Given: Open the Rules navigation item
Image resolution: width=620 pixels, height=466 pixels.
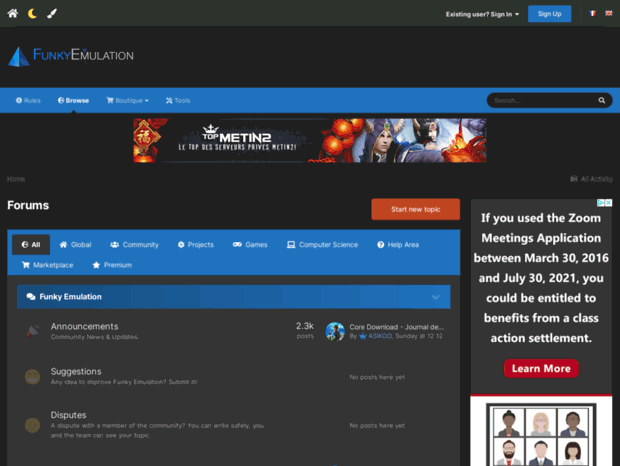Looking at the screenshot, I should [28, 101].
